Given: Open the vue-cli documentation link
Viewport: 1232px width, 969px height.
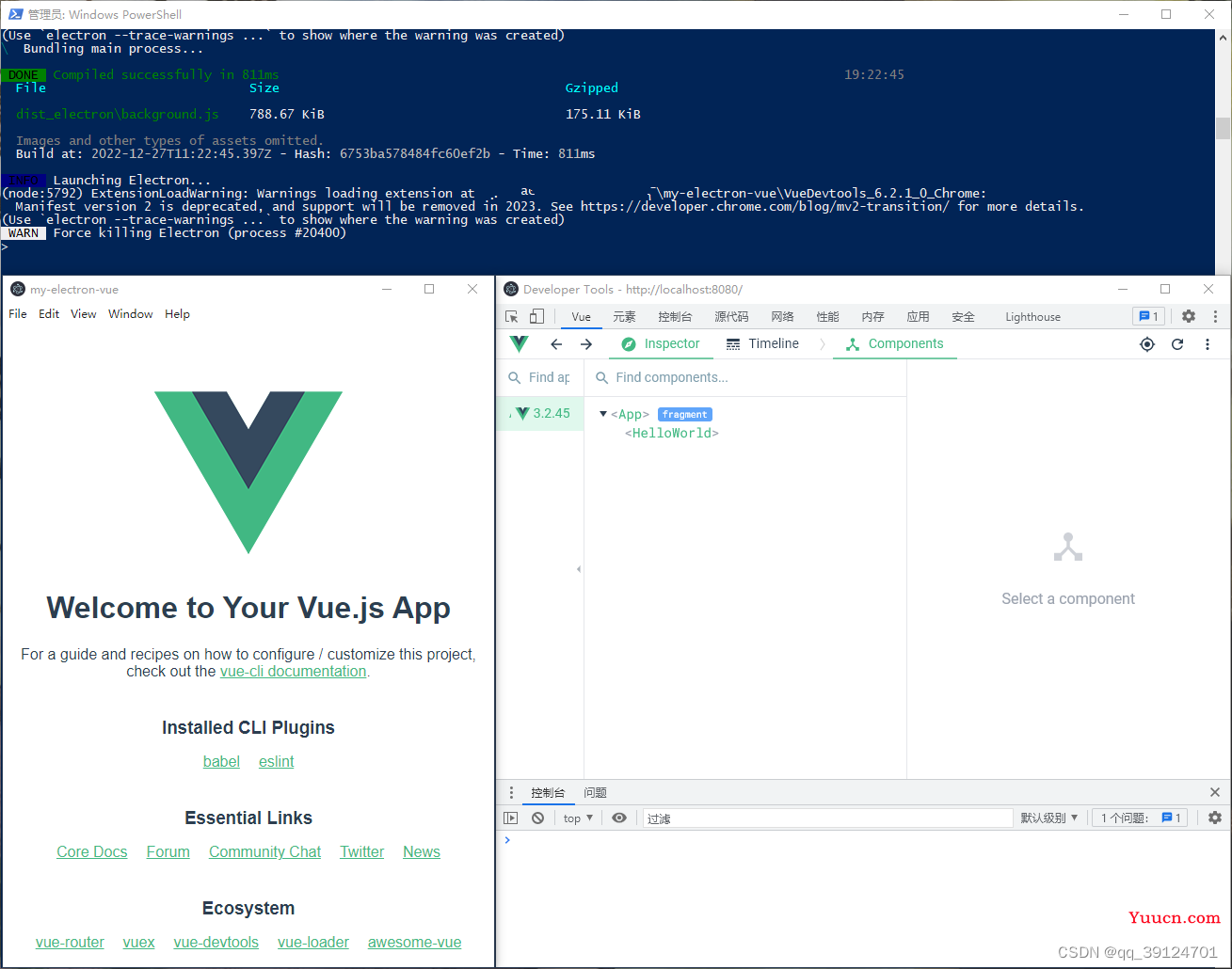Looking at the screenshot, I should [x=293, y=672].
